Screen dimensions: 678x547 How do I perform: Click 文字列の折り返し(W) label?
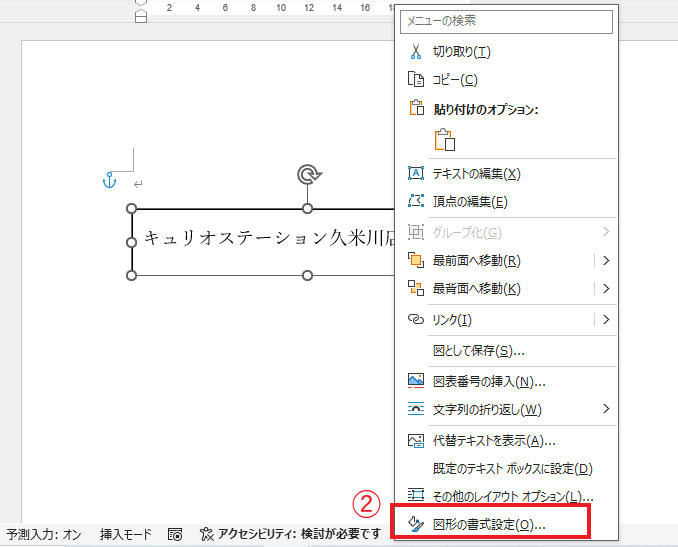pyautogui.click(x=487, y=409)
